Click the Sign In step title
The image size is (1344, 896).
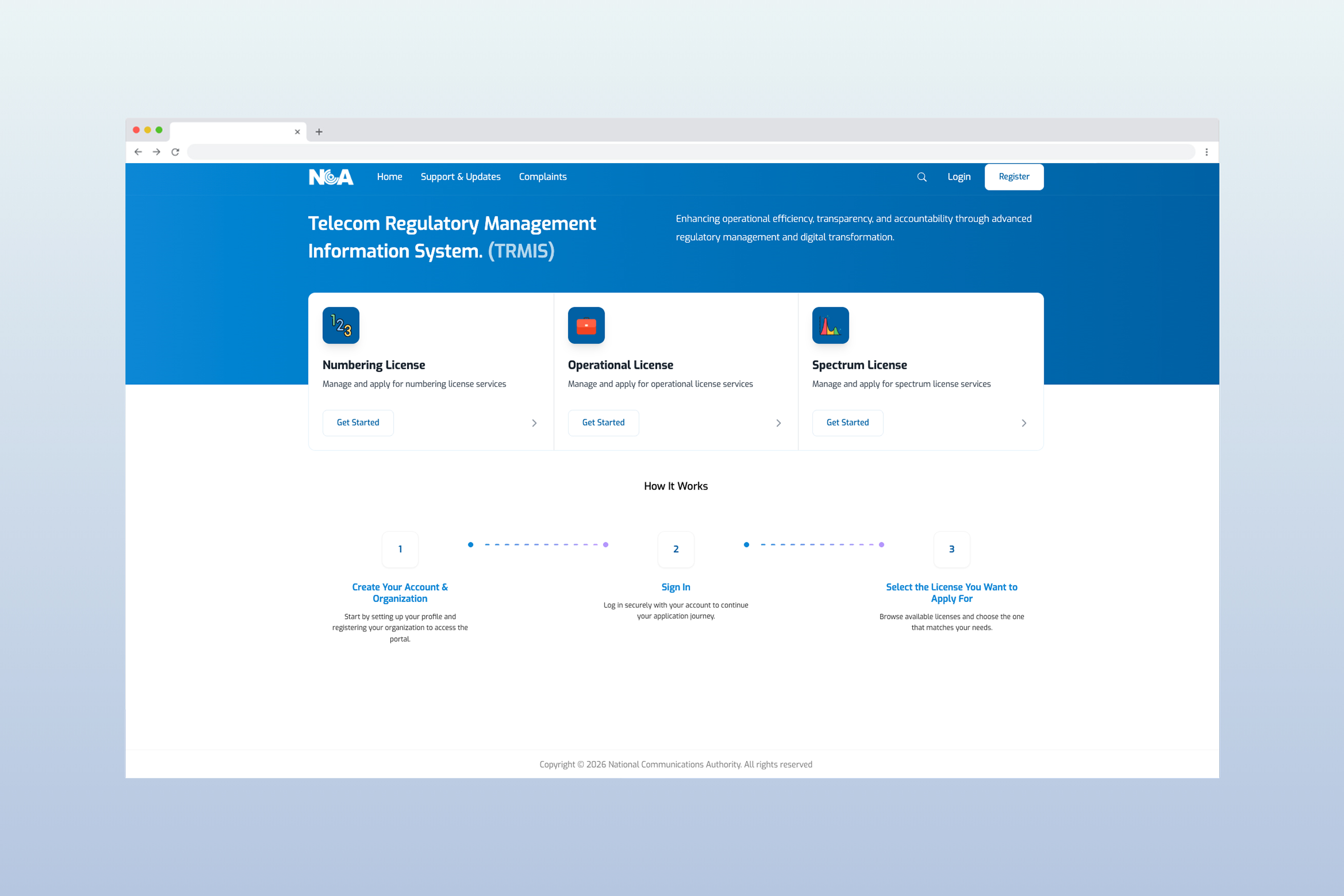coord(676,588)
